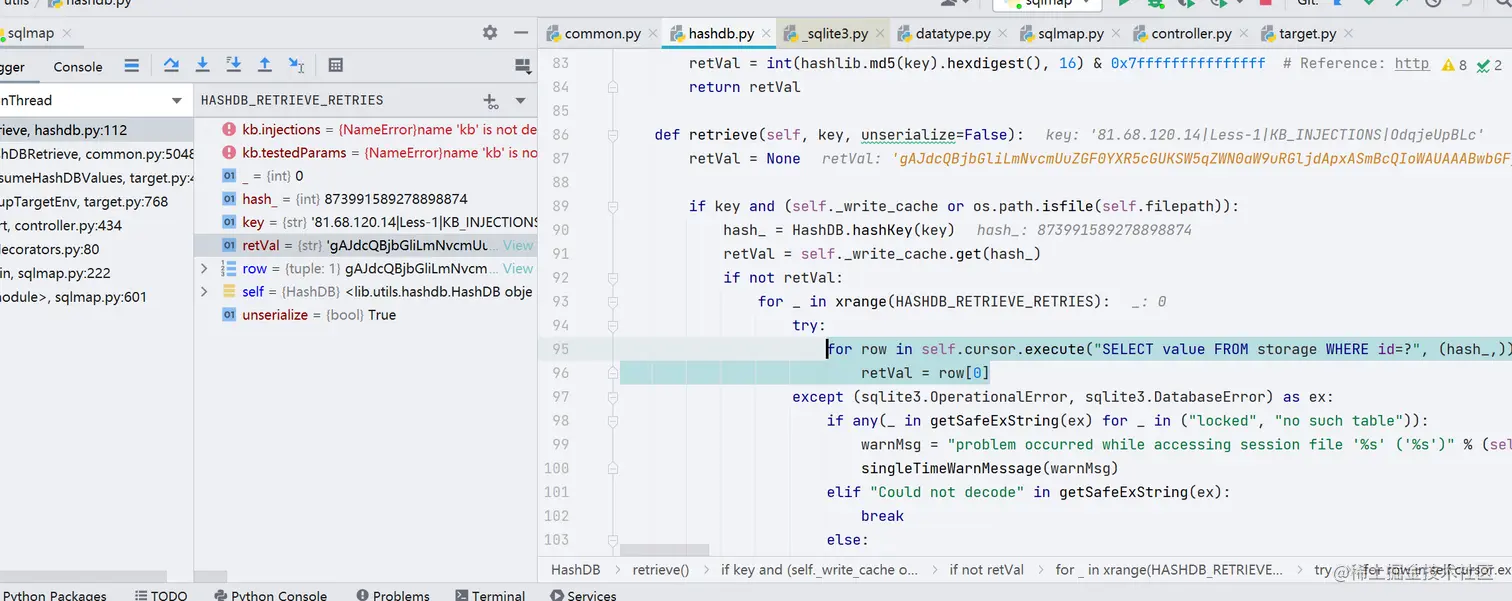Open the TODO tool window
Viewport: 1512px width, 601px height.
tap(161, 595)
